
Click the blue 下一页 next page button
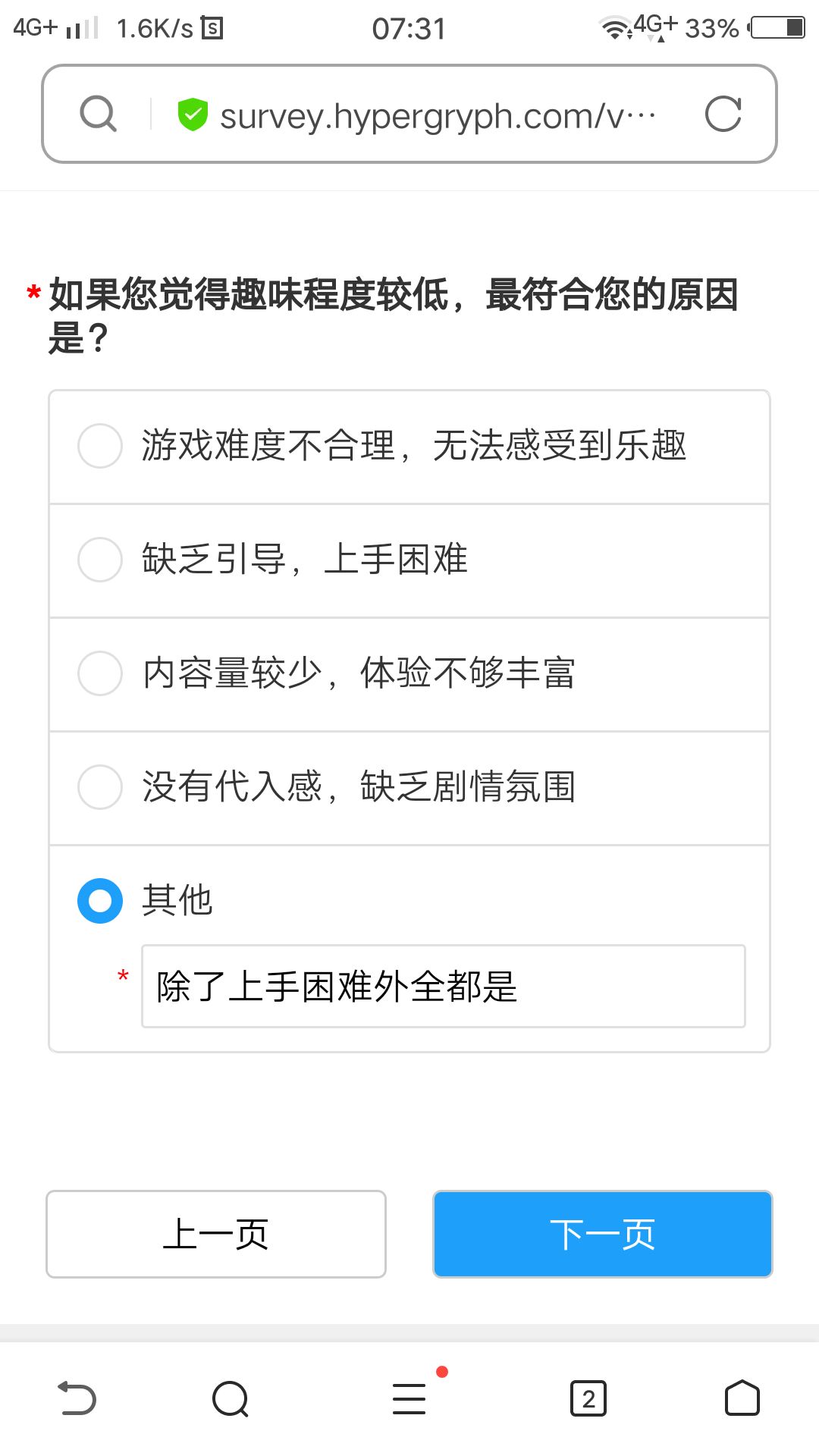[603, 1234]
